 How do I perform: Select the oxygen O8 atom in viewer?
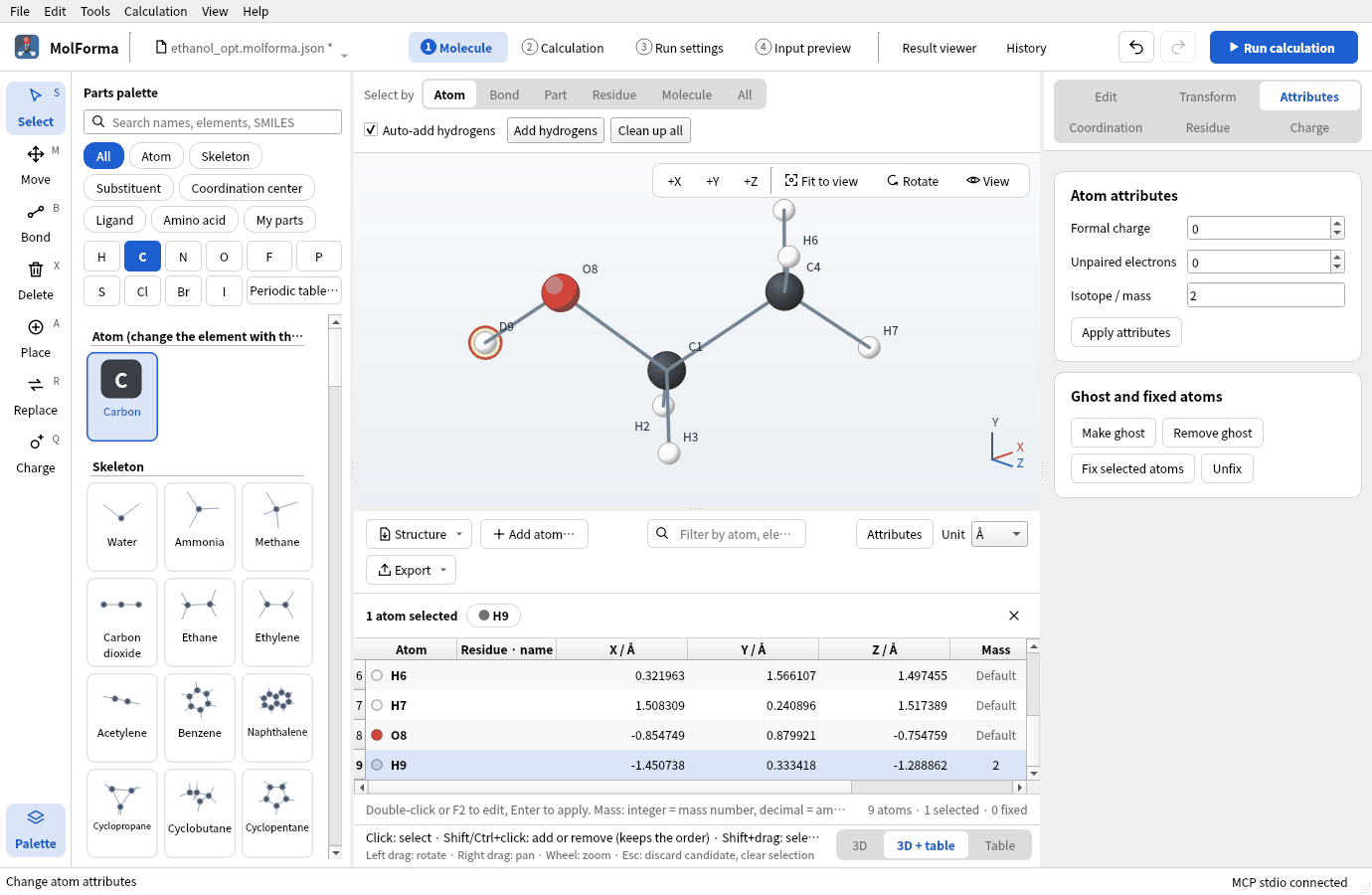pos(561,293)
